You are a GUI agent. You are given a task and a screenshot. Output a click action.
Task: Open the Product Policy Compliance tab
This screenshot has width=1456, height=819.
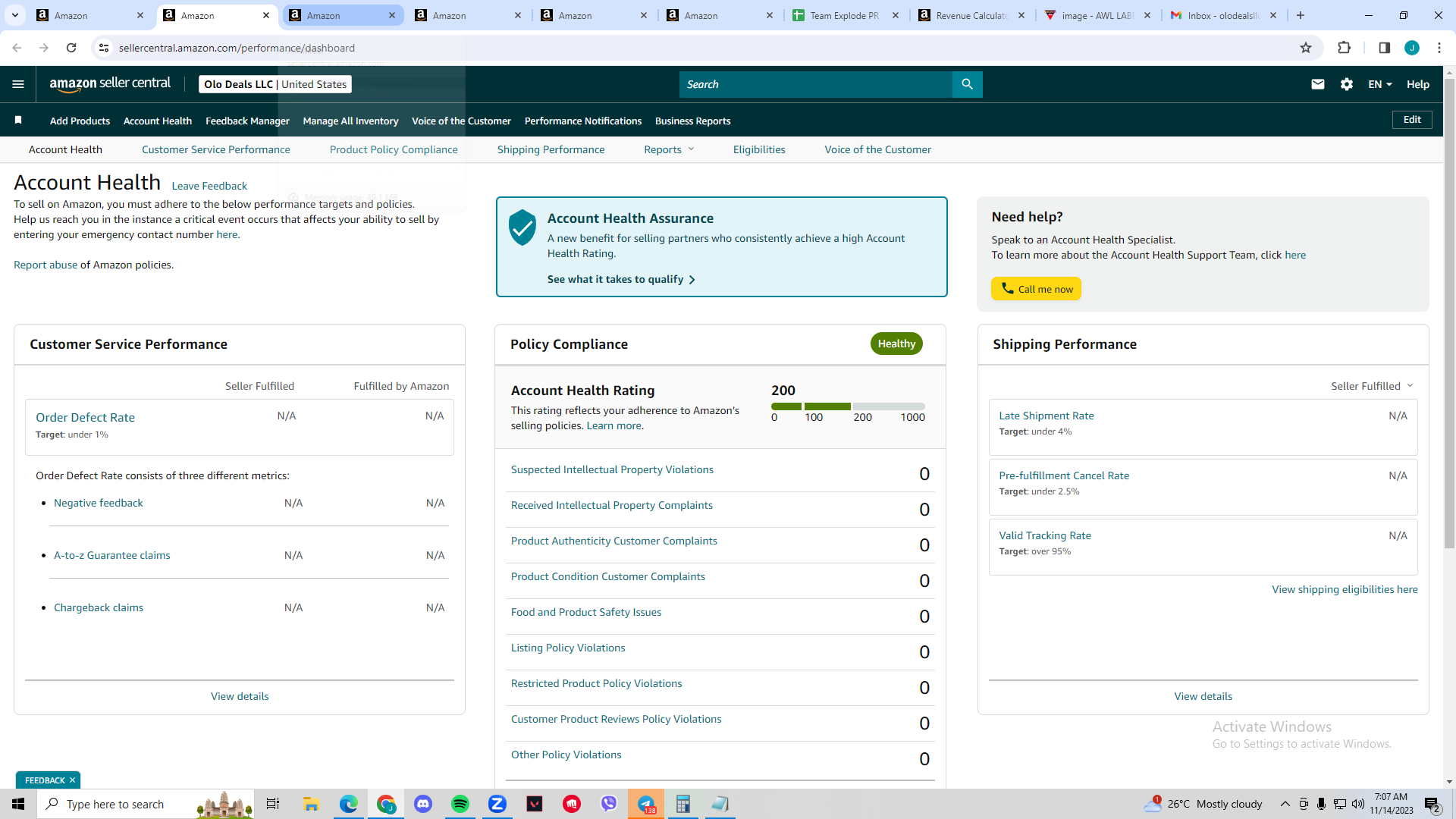(x=394, y=149)
